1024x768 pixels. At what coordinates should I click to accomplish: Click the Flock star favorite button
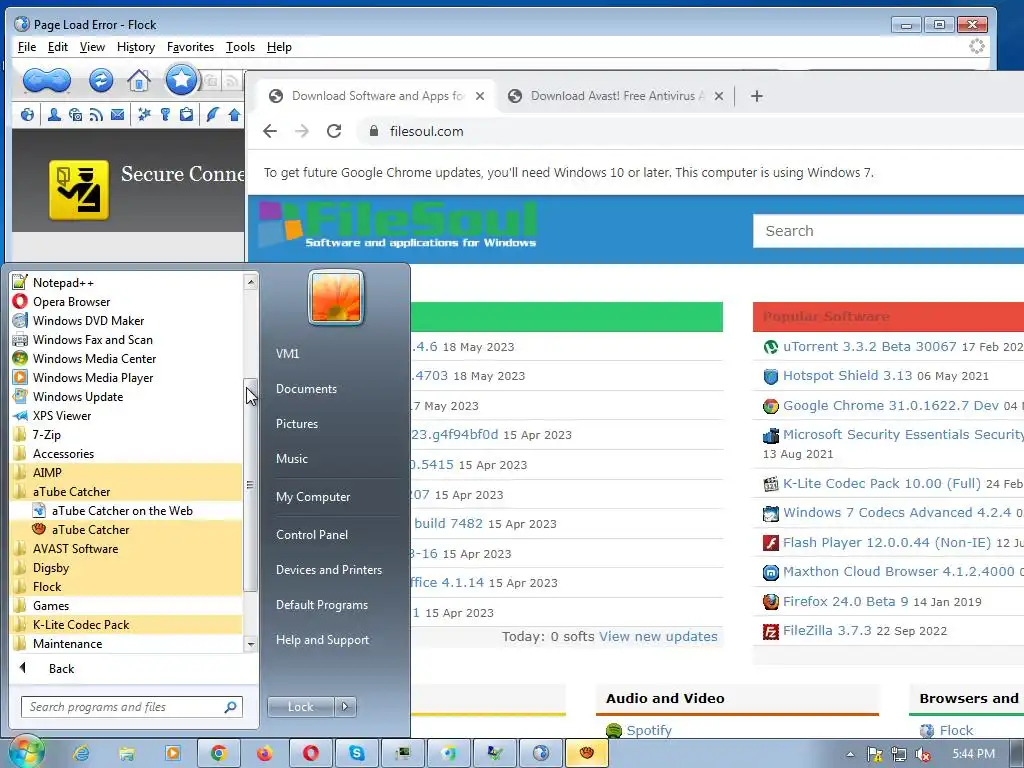181,80
